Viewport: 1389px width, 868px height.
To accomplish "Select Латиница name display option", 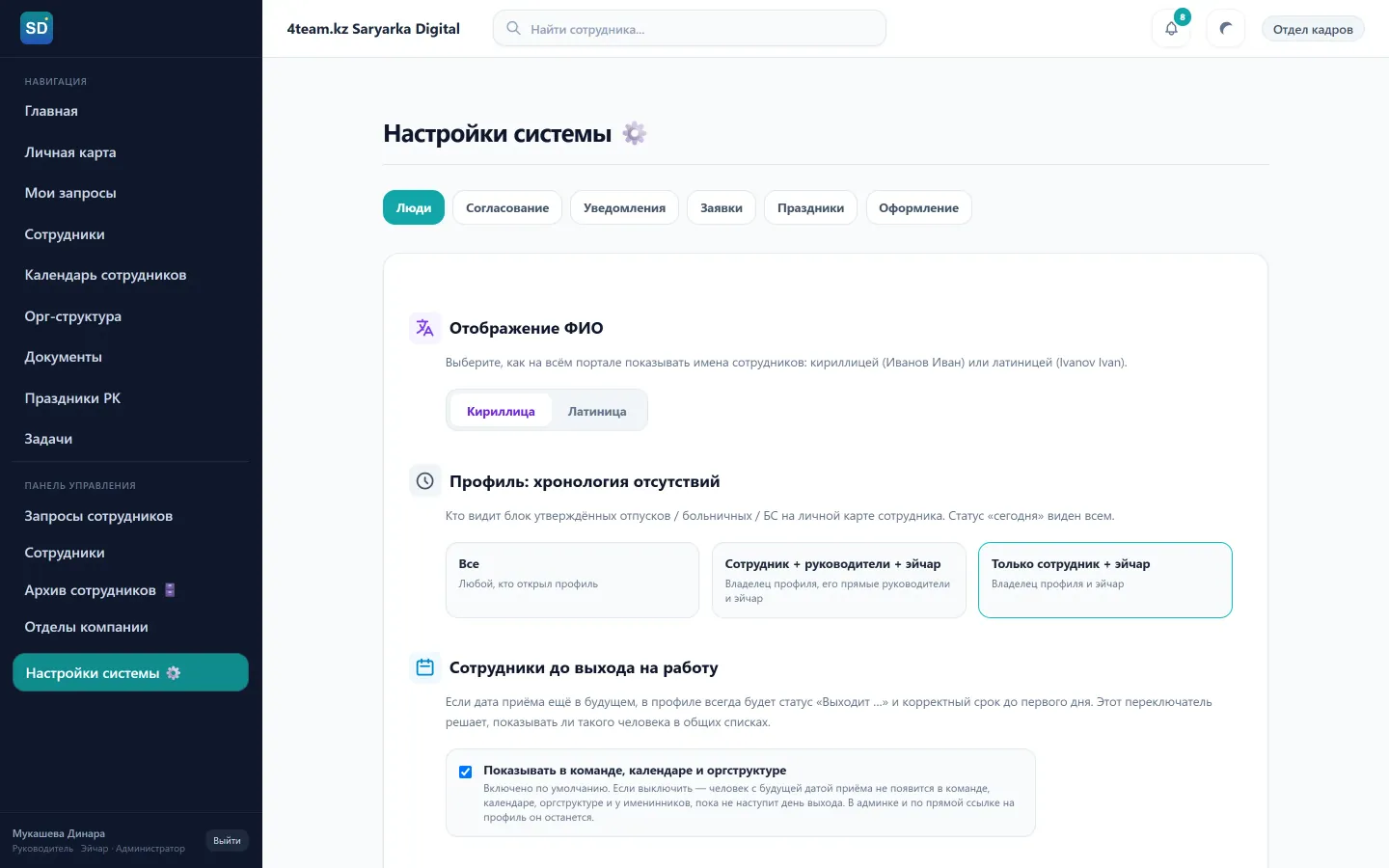I will pyautogui.click(x=597, y=411).
